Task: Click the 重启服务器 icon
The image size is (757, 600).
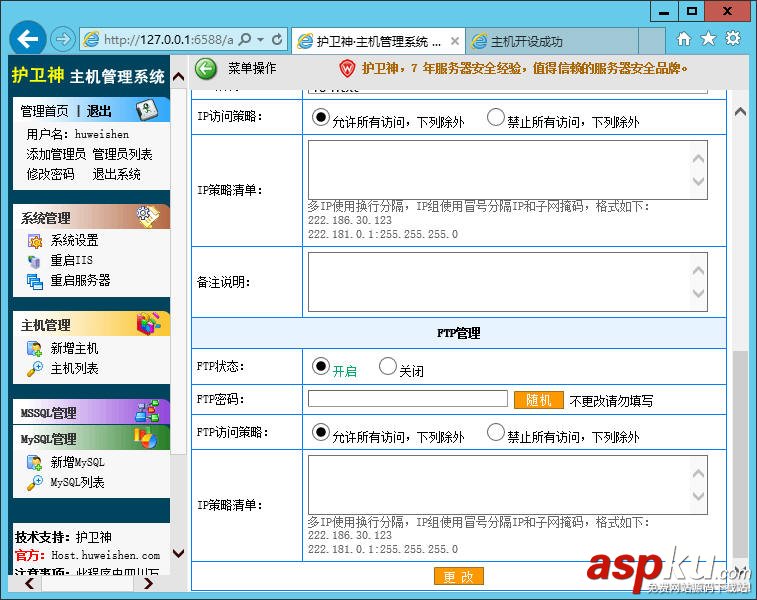Action: (x=35, y=281)
